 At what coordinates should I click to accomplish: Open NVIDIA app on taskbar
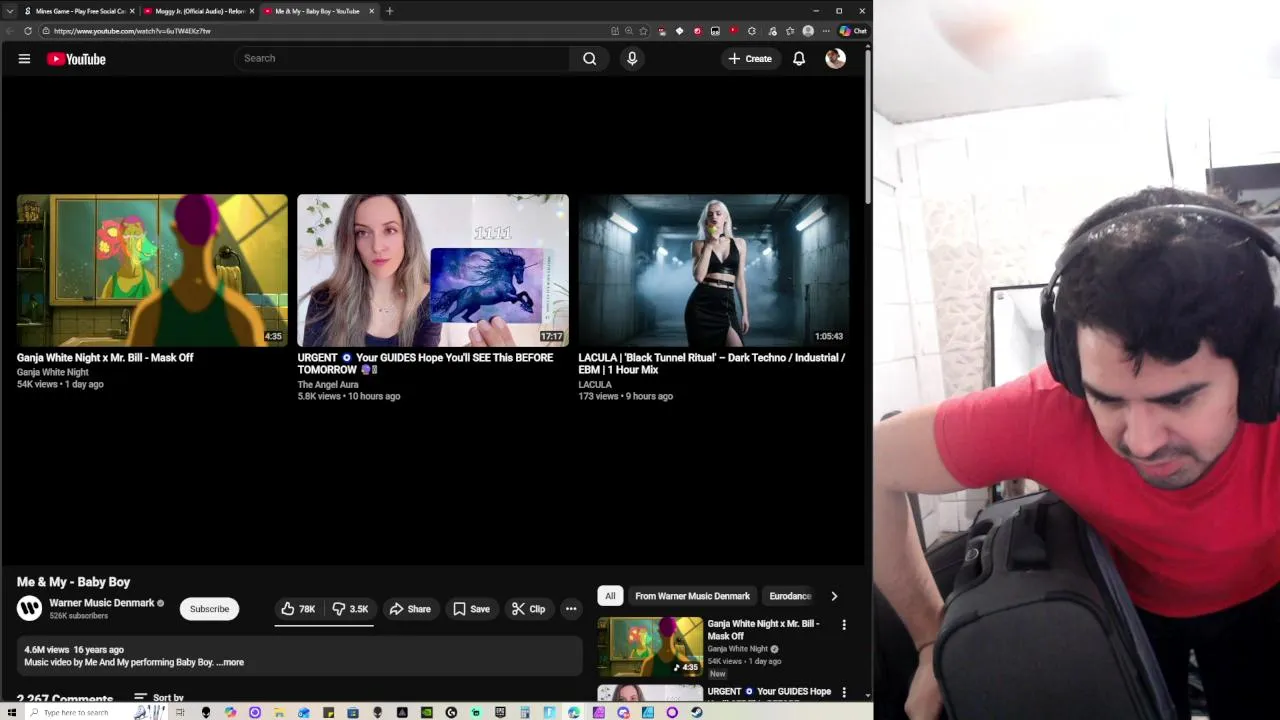coord(427,712)
